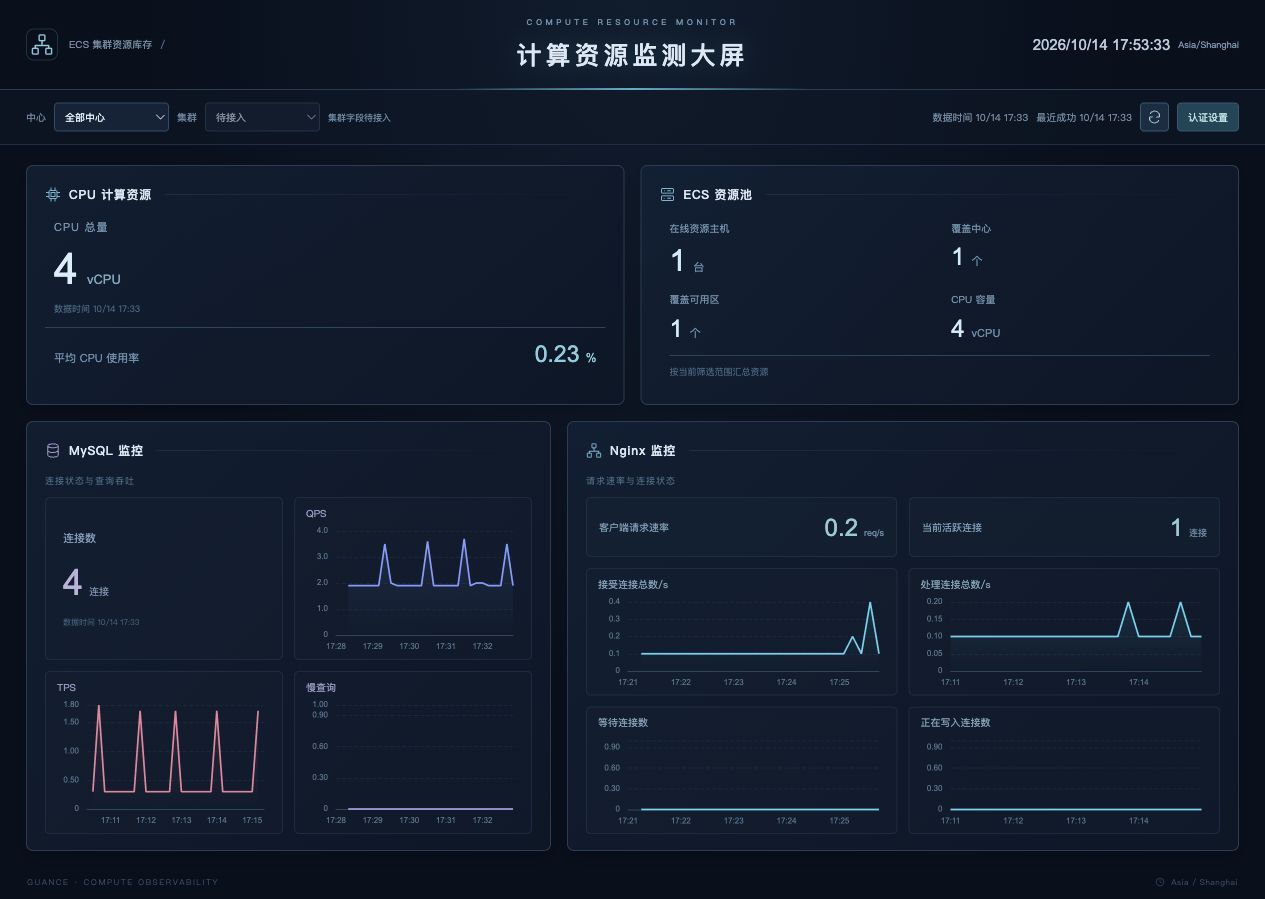Viewport: 1265px width, 899px height.
Task: Click the refresh data icon button
Action: click(x=1154, y=117)
